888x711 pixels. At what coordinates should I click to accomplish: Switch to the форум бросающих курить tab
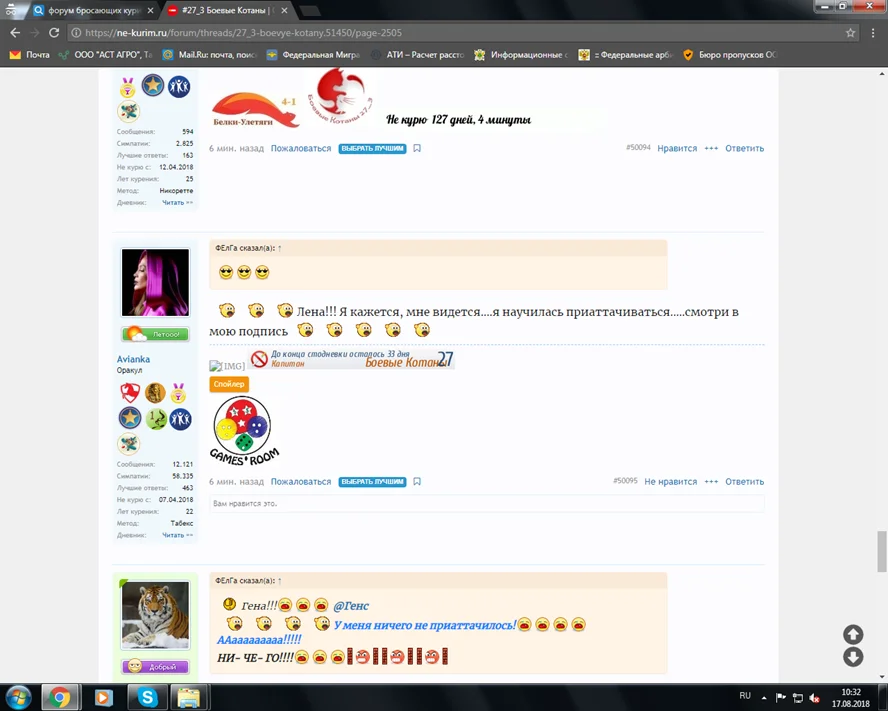point(93,11)
